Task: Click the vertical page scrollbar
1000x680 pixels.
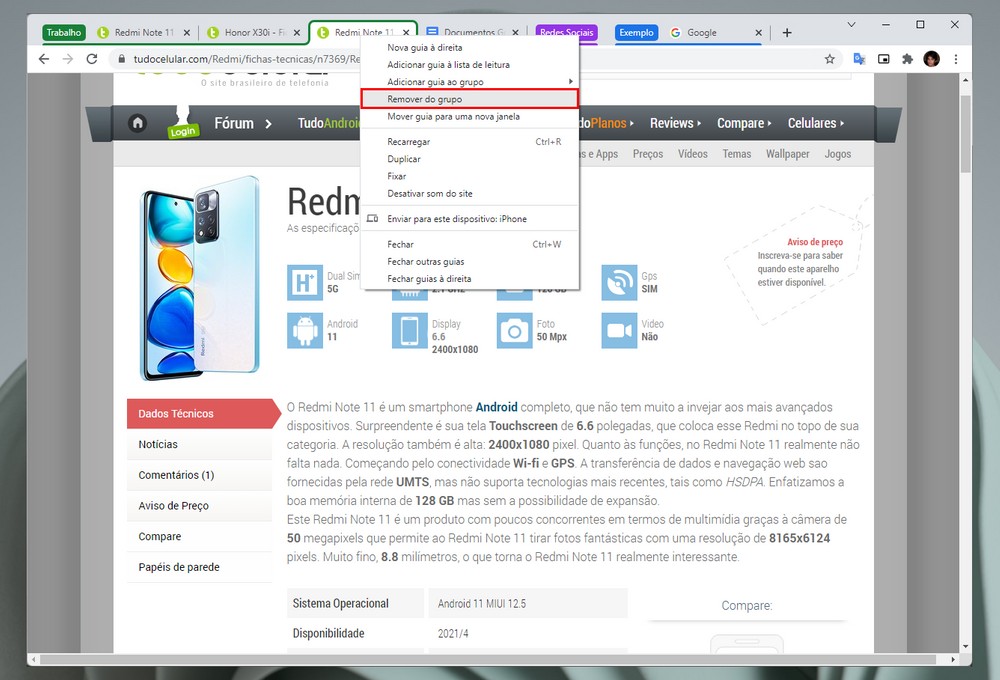Action: click(x=966, y=134)
